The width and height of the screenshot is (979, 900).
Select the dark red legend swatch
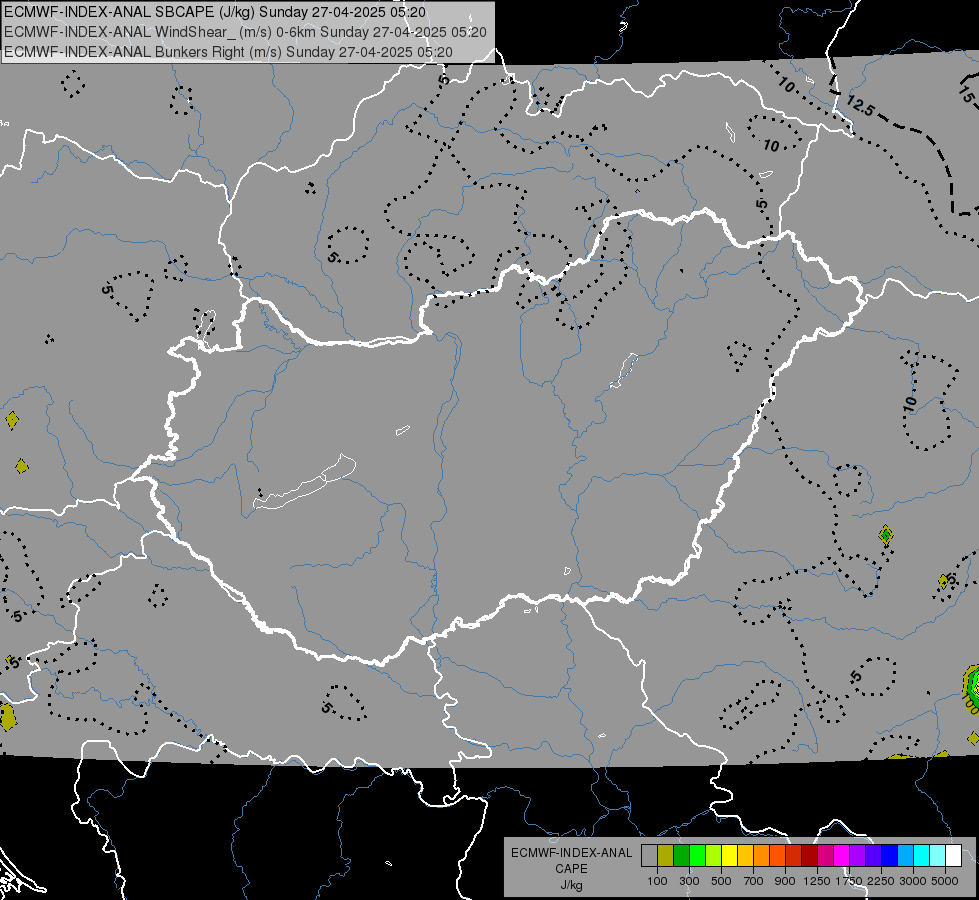pyautogui.click(x=809, y=856)
